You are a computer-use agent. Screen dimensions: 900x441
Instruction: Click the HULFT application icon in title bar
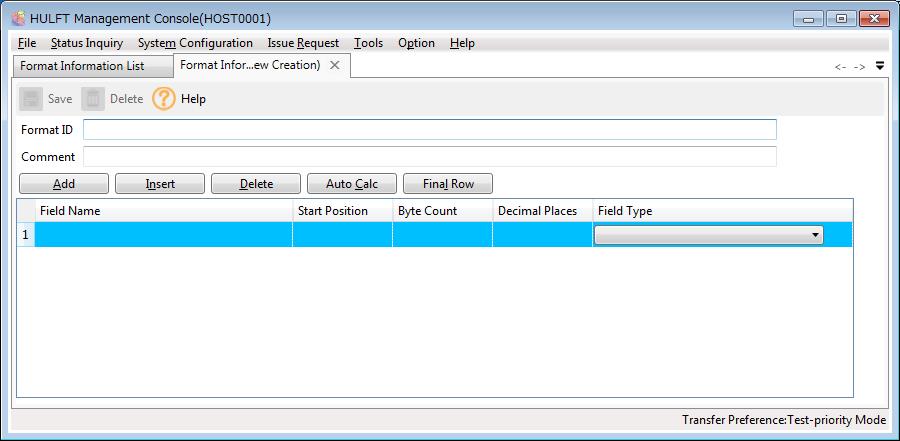tap(19, 19)
